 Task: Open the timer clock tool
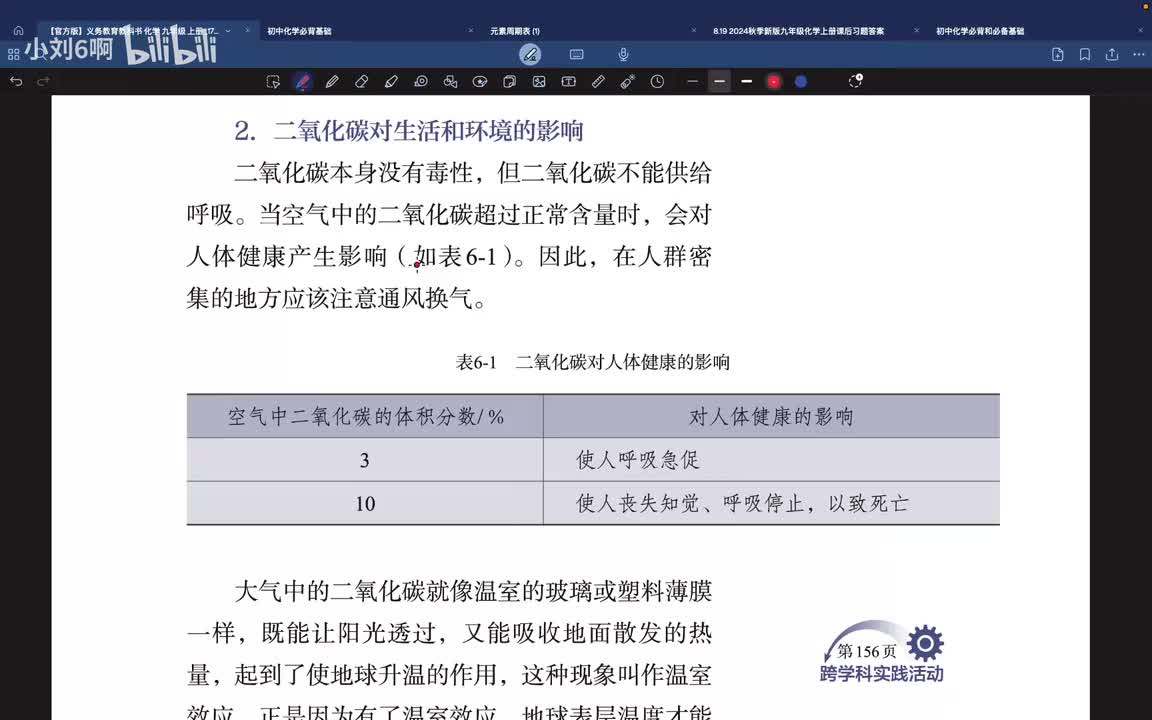pos(658,82)
